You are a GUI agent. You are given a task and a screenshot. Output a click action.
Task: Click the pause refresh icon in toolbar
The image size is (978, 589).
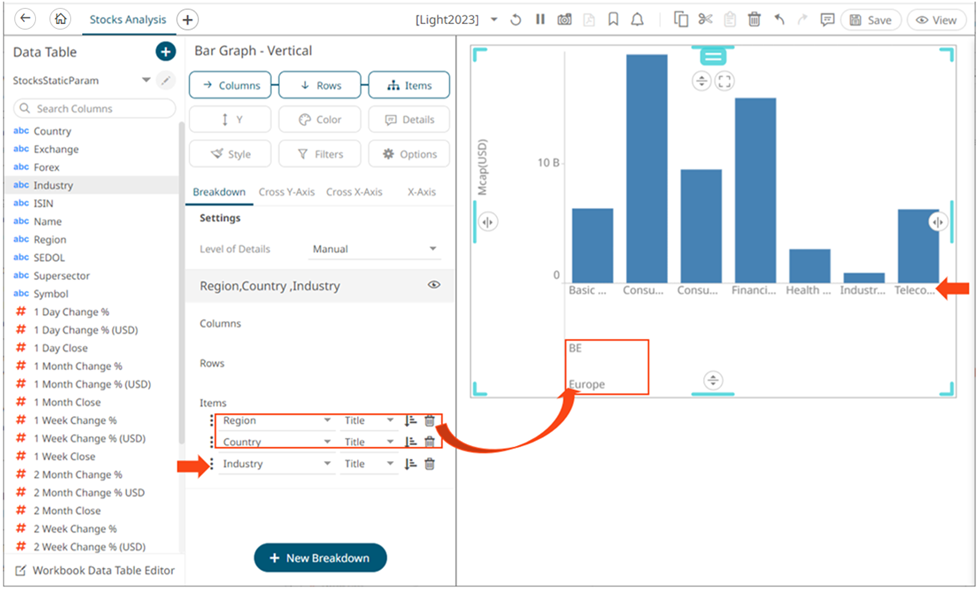pyautogui.click(x=540, y=20)
